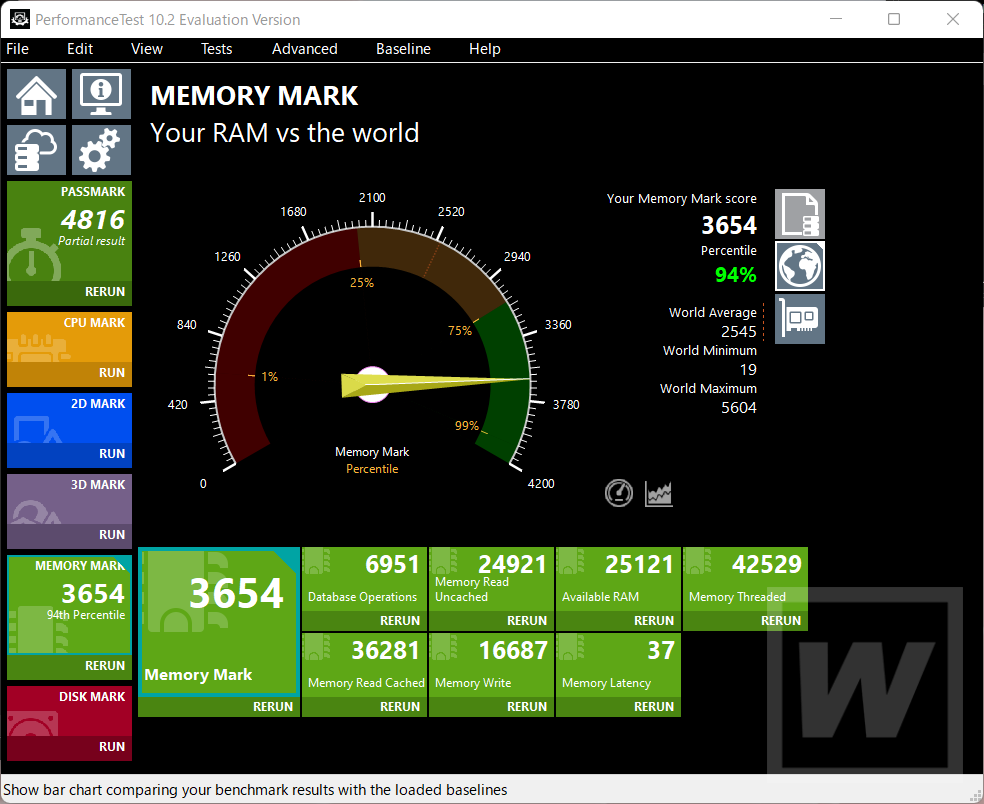Open the Help menu
The image size is (984, 804).
pyautogui.click(x=484, y=49)
